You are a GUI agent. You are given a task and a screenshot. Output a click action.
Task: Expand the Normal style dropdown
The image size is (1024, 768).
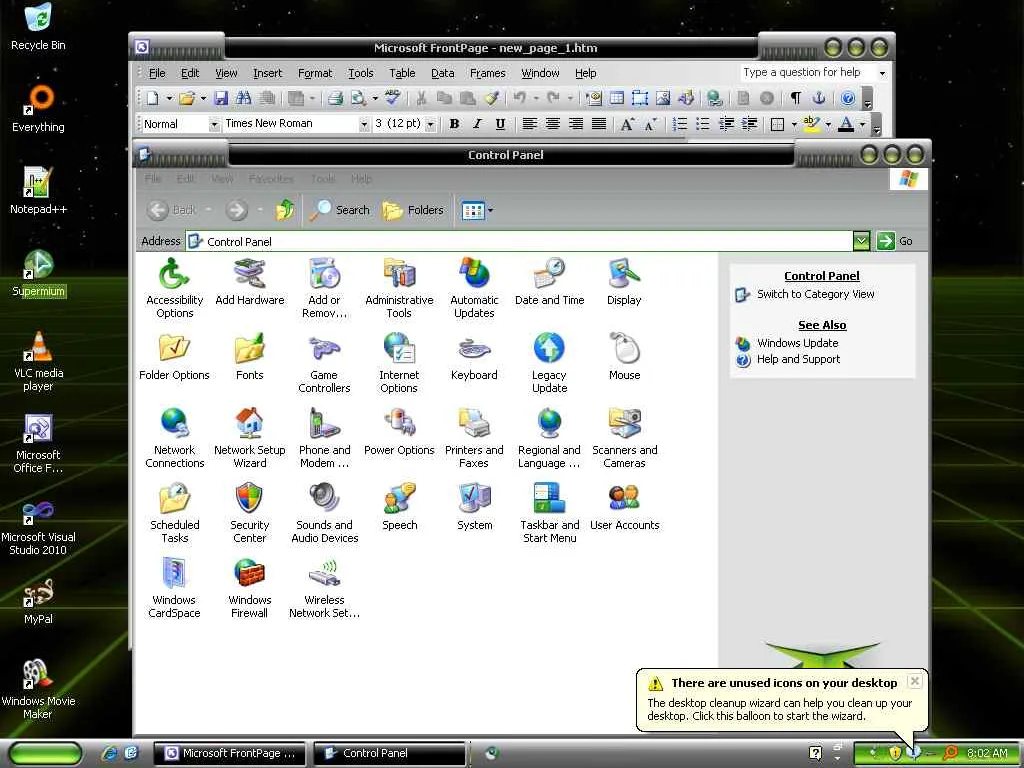coord(214,124)
